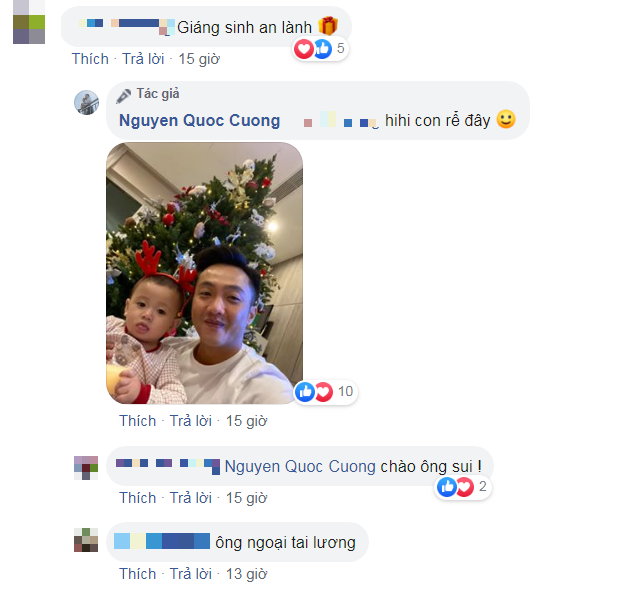Open pixelated avatar of top commenter
The height and width of the screenshot is (591, 633).
tap(29, 22)
